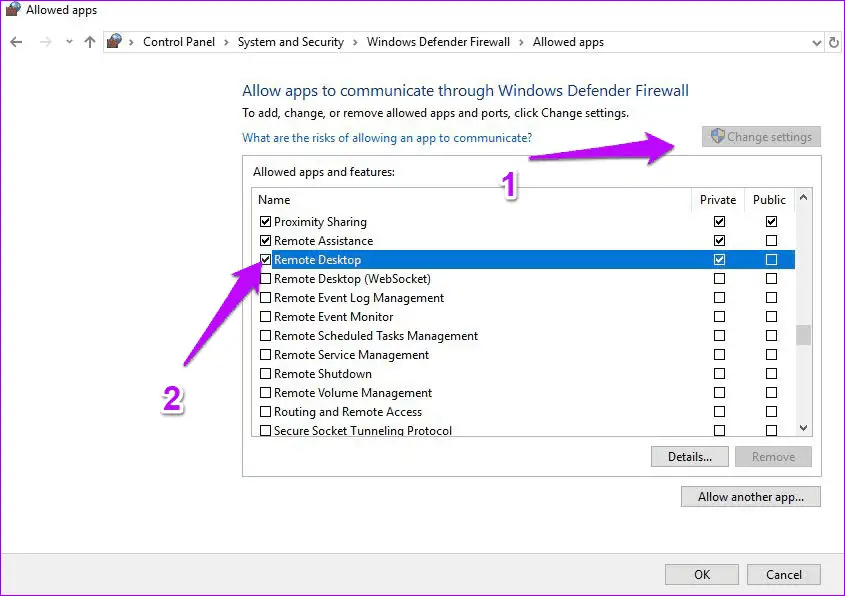
Task: Toggle the Proximity Sharing checkbox
Action: pyautogui.click(x=265, y=221)
